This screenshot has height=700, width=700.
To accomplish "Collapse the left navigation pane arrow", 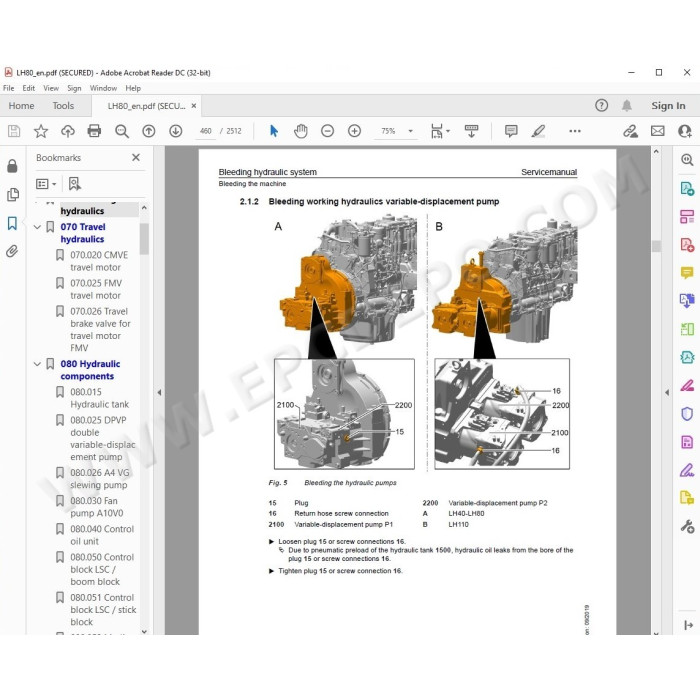I will [159, 392].
